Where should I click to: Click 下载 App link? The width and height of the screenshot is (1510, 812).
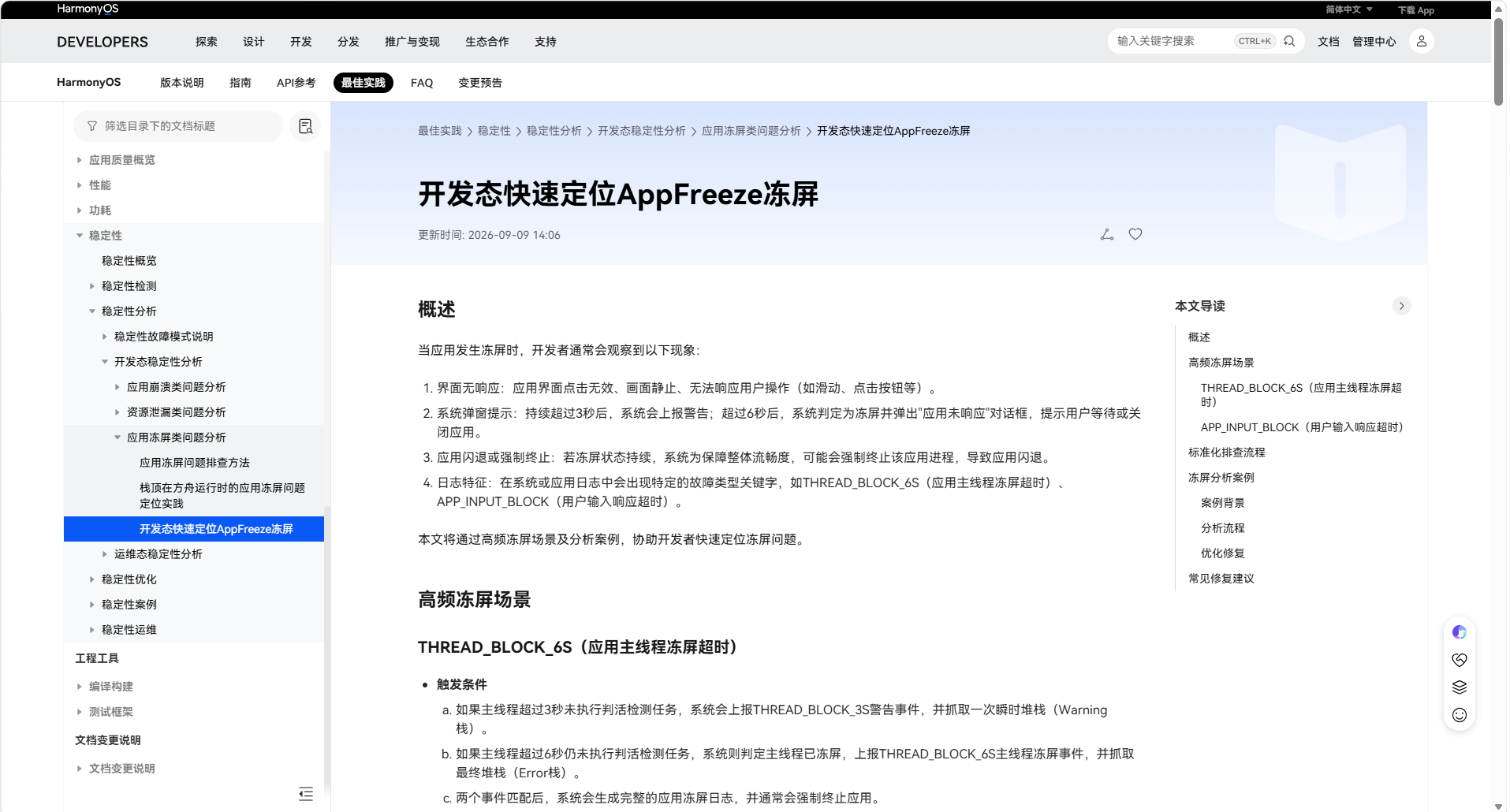pyautogui.click(x=1416, y=10)
